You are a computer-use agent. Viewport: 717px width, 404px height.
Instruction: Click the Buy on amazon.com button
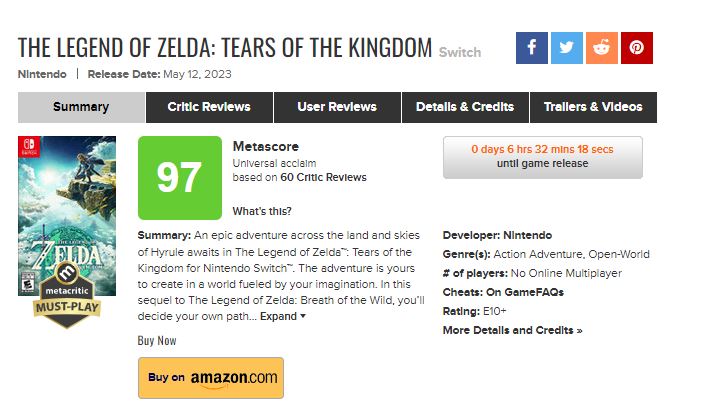(x=211, y=378)
